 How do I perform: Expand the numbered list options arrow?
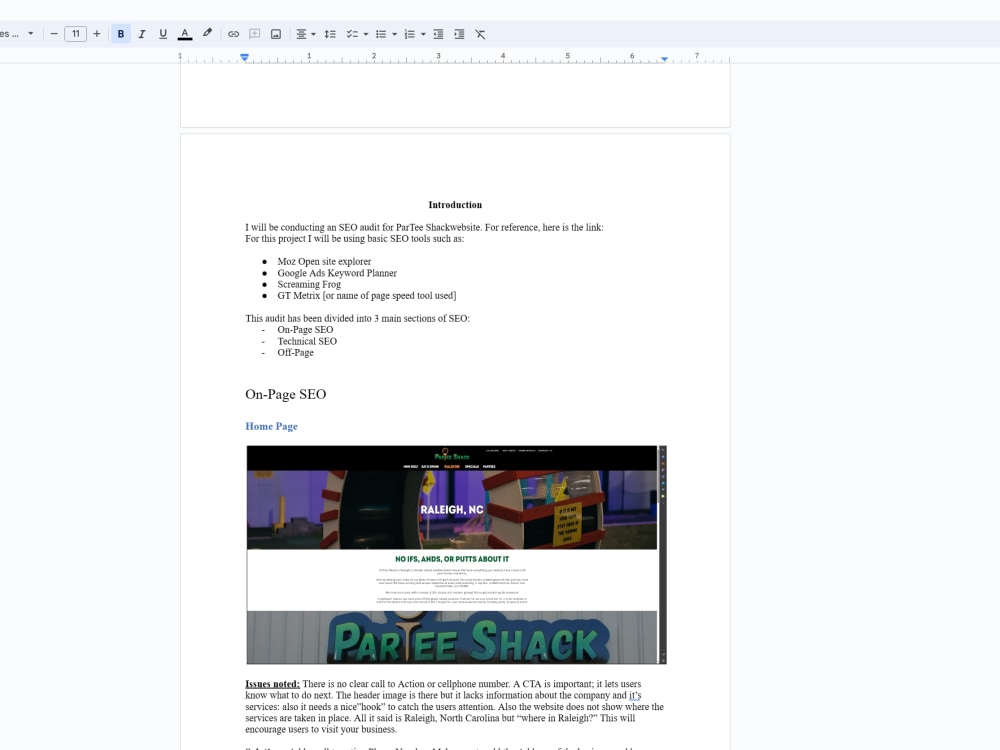423,34
